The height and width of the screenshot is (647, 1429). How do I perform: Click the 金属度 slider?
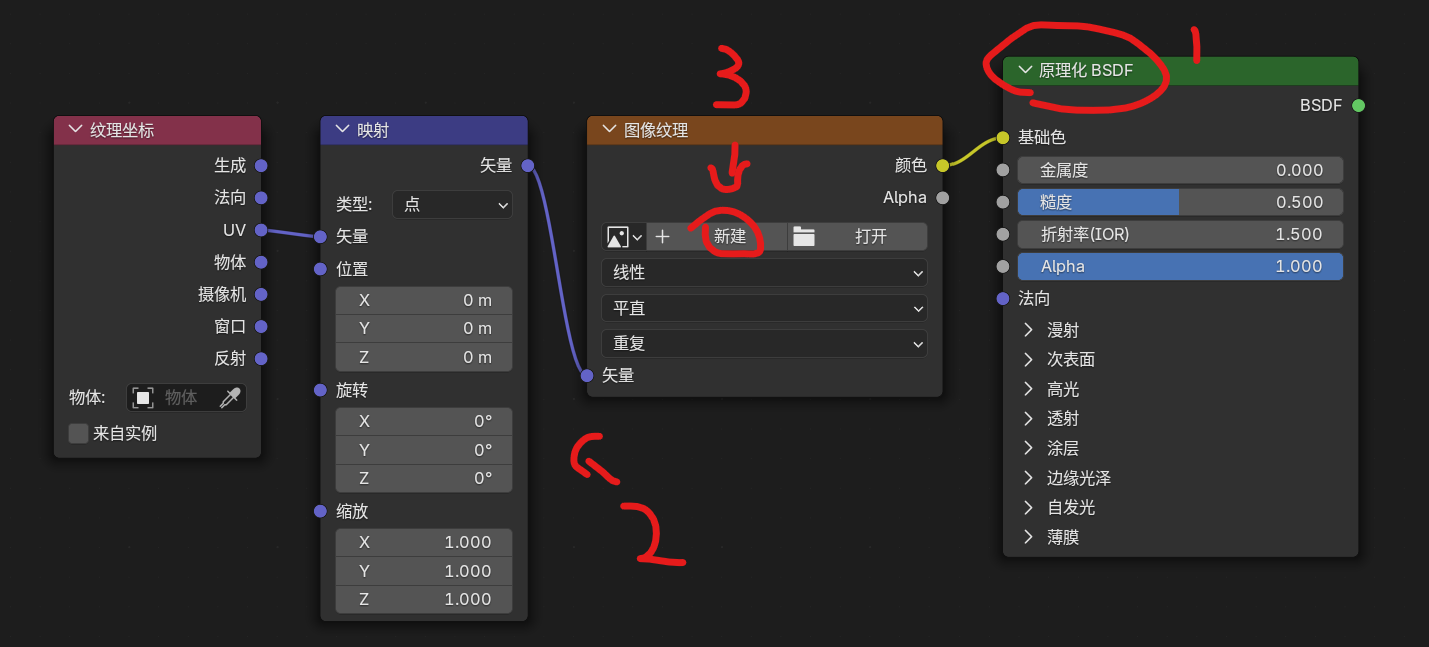coord(1180,170)
